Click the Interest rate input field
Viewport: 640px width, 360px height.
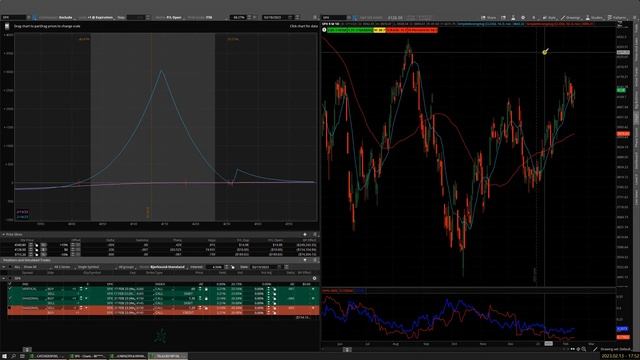click(215, 267)
